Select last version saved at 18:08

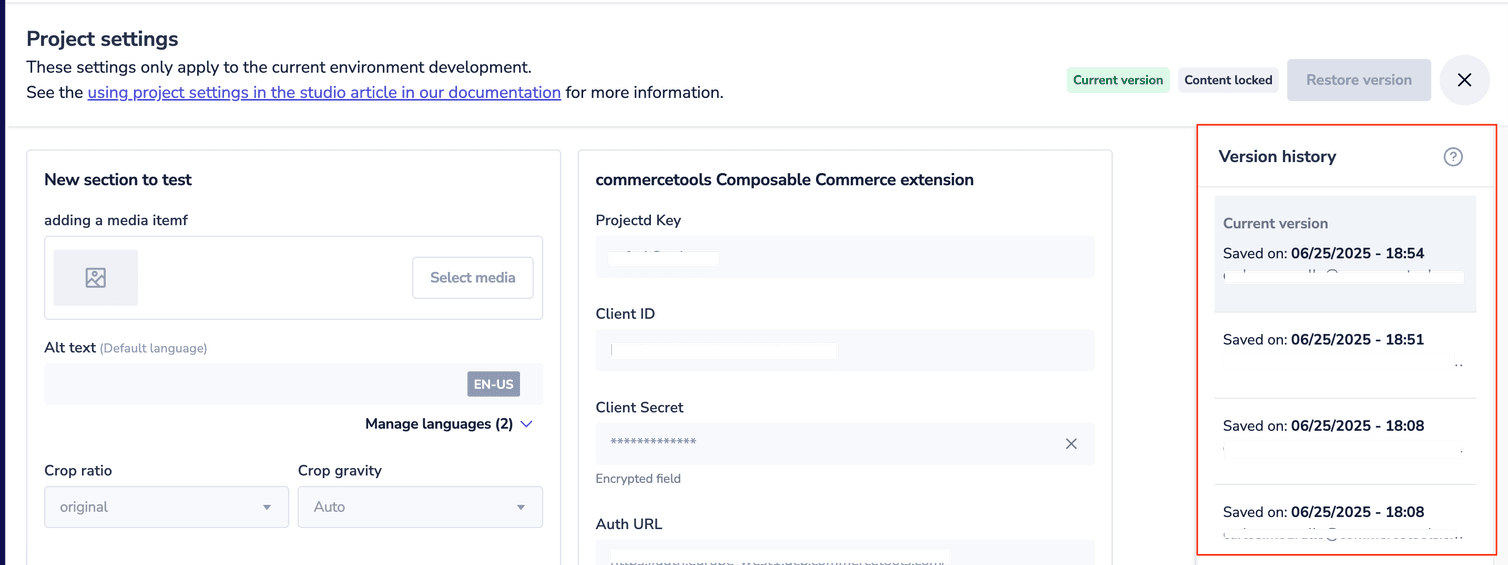1344,520
